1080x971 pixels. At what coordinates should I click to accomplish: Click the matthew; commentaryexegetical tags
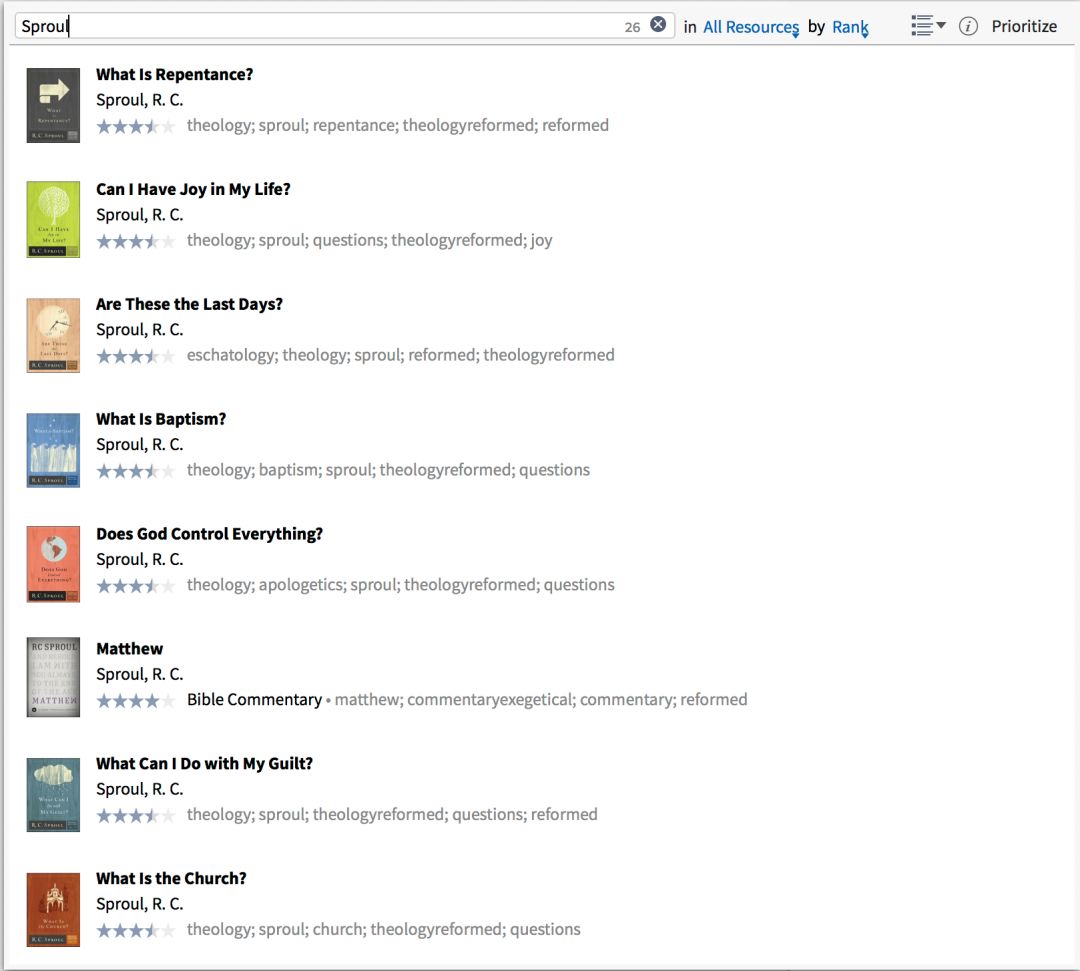[x=541, y=700]
